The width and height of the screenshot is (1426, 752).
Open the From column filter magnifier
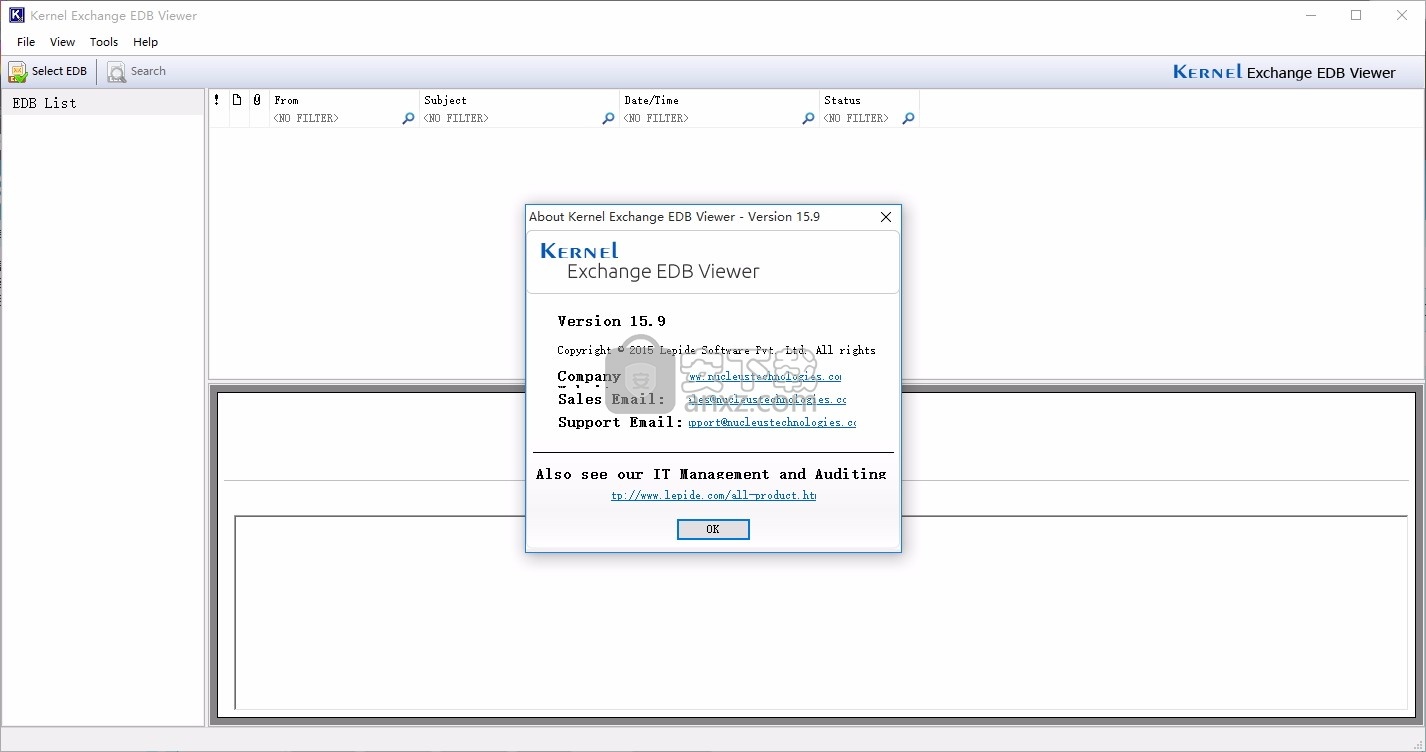point(408,118)
